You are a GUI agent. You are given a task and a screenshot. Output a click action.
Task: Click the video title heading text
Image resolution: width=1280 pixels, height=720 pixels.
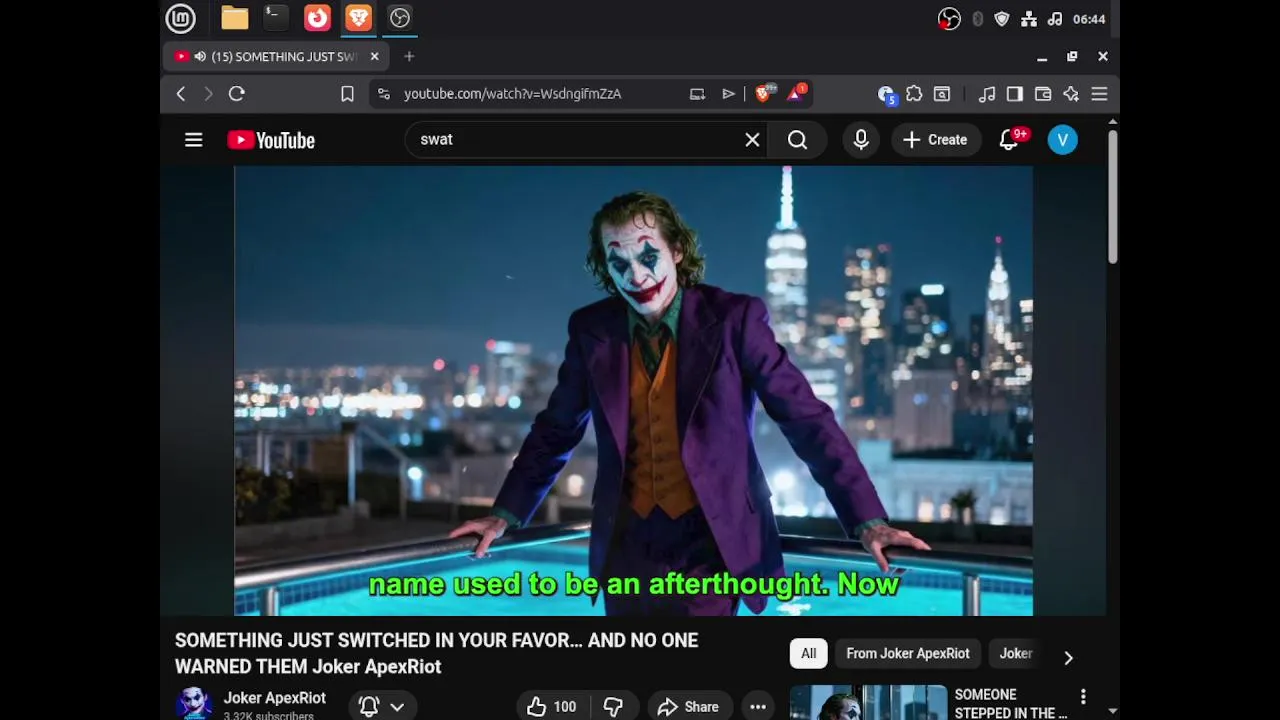(437, 653)
